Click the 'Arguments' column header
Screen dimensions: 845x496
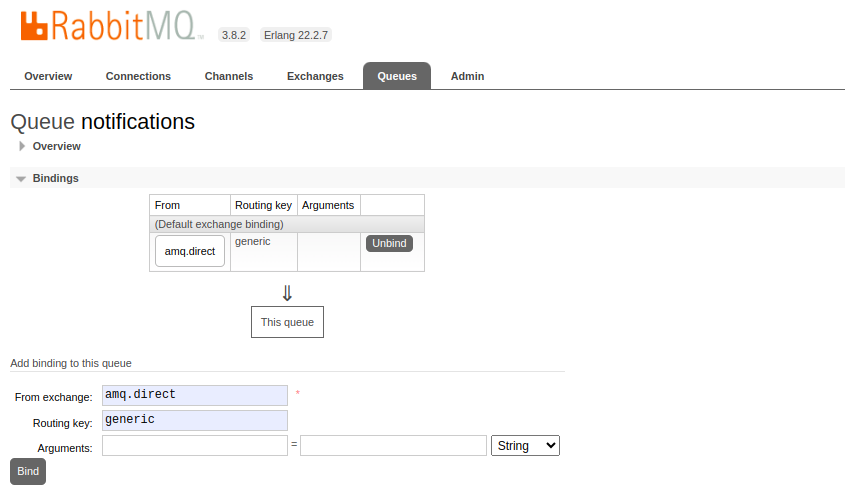coord(328,205)
